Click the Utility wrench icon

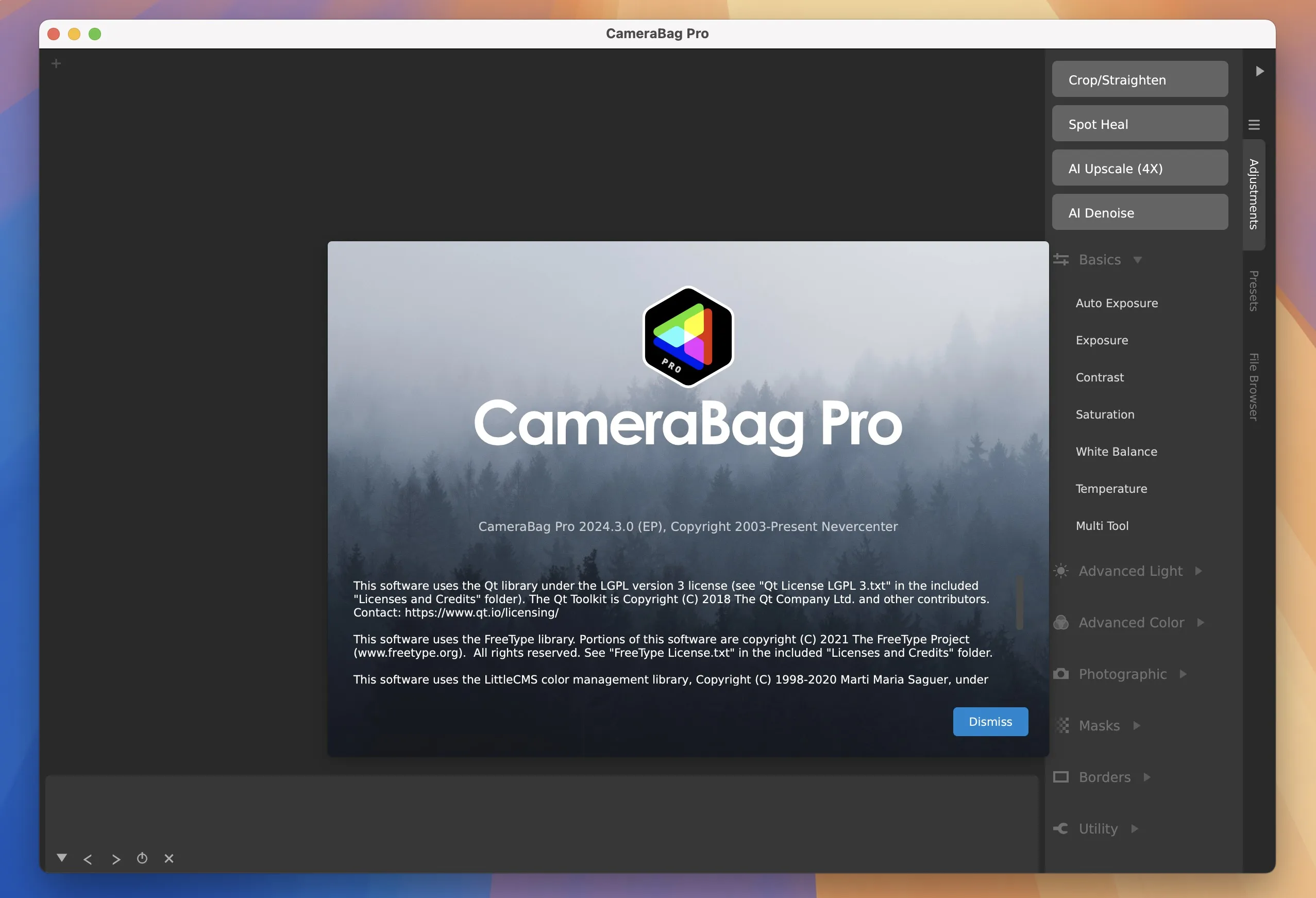pos(1060,828)
